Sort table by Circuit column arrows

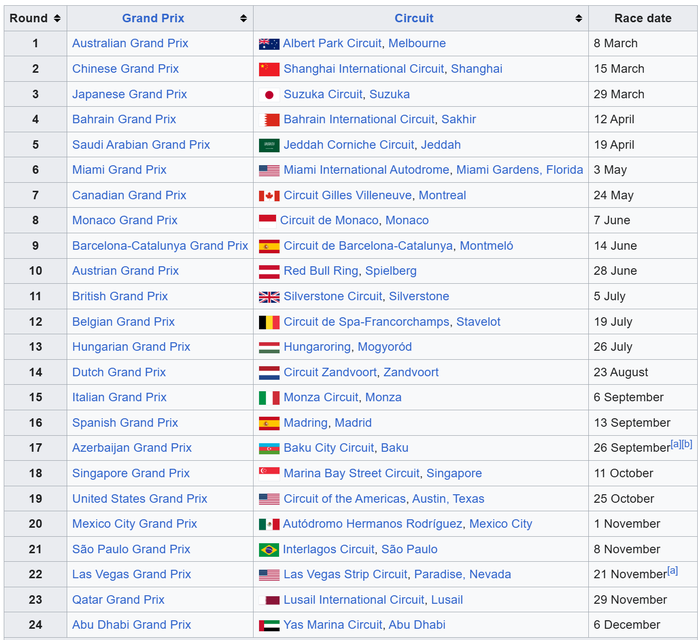coord(578,19)
